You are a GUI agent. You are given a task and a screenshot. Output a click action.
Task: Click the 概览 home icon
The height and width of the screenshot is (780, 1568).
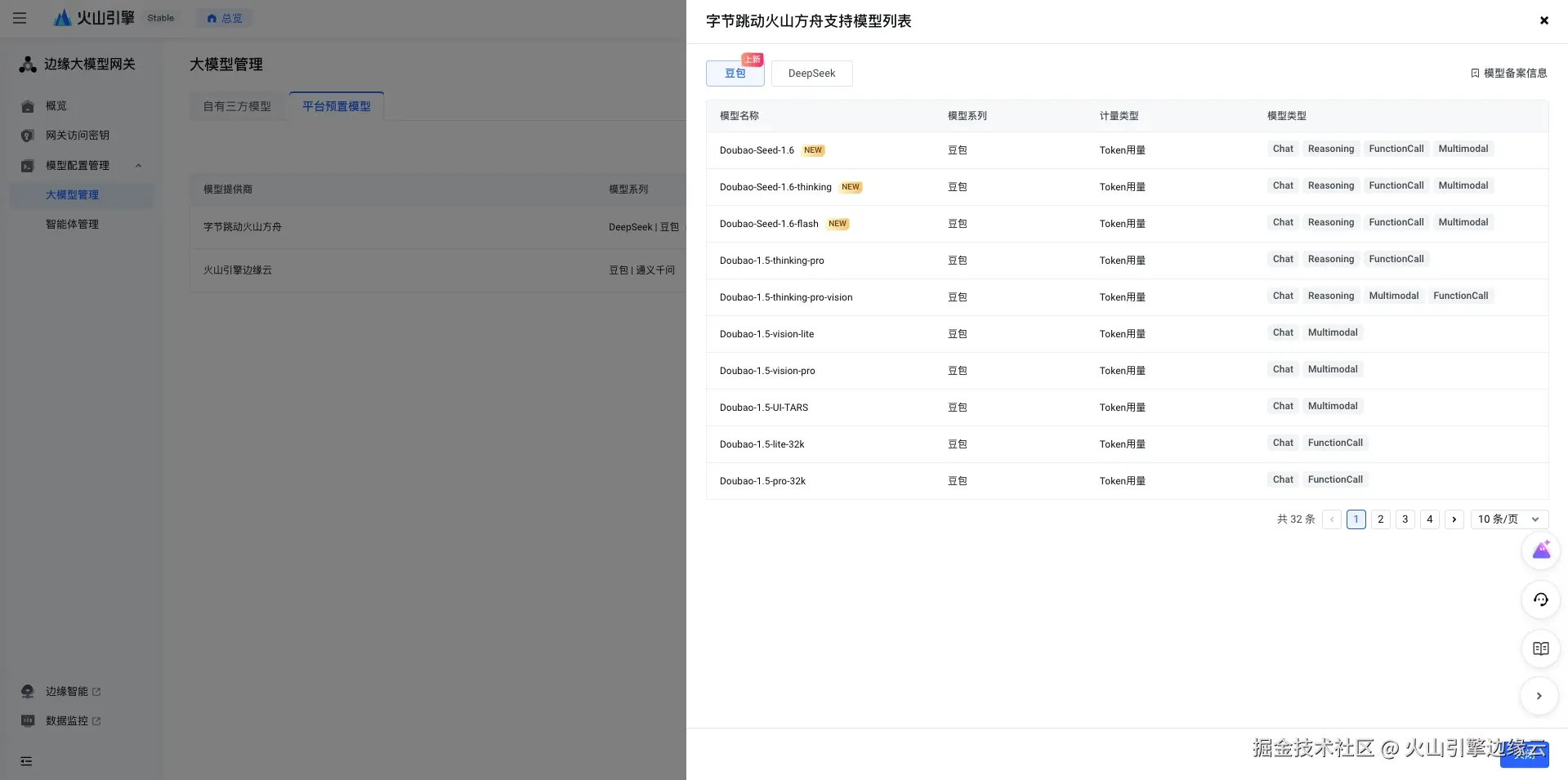(28, 106)
